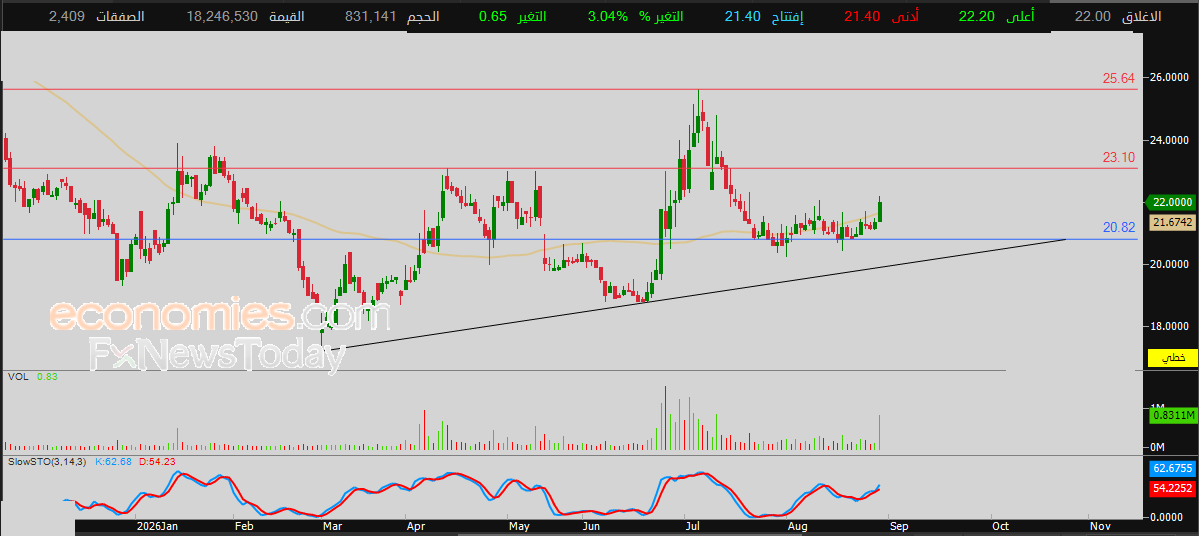Select the الحجم volume value 831,141

coord(370,16)
